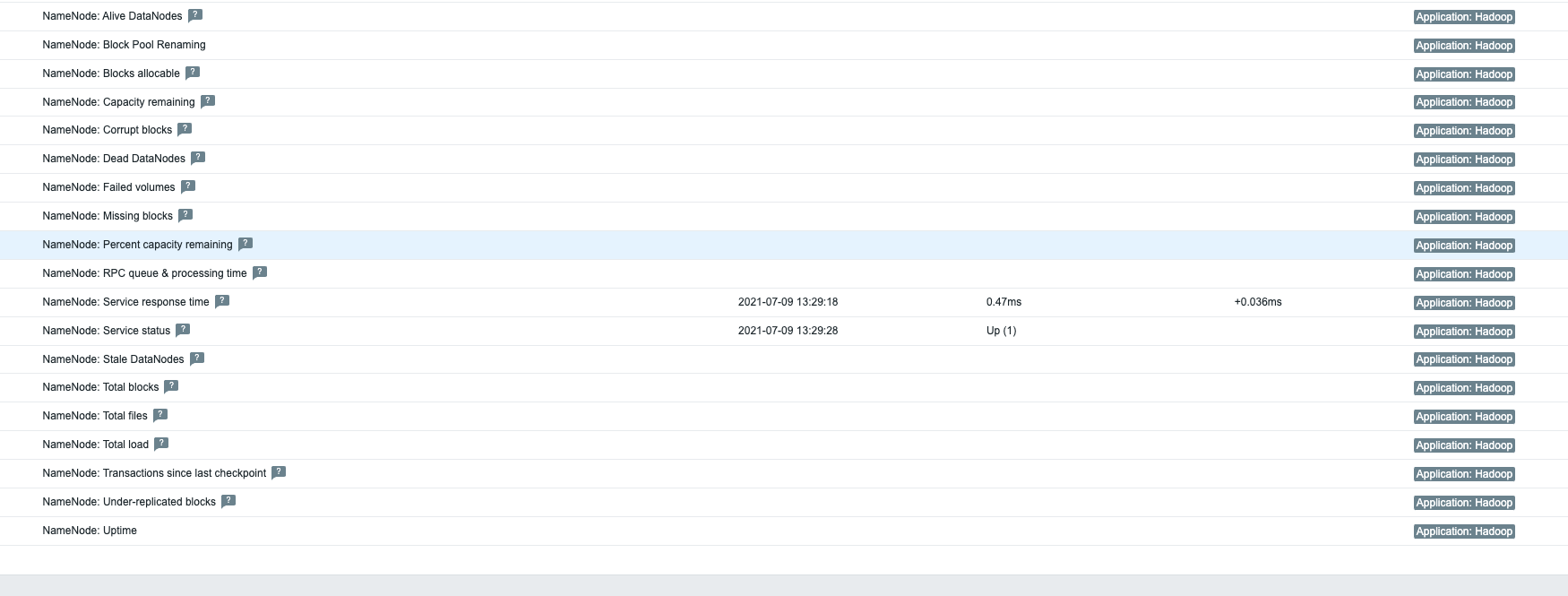This screenshot has width=1568, height=596.
Task: Click Hadoop tag in Failed volumes row
Action: [1464, 188]
